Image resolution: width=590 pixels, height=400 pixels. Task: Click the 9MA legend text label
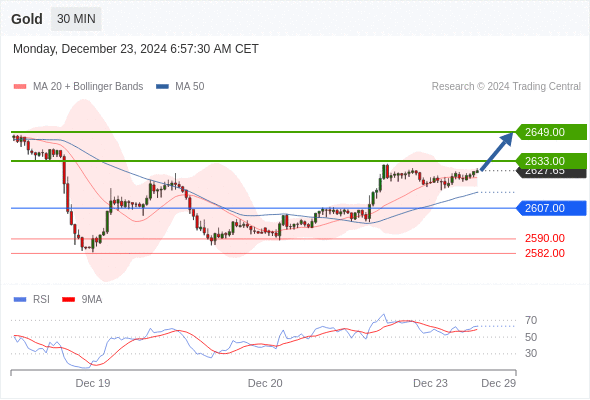pos(92,300)
